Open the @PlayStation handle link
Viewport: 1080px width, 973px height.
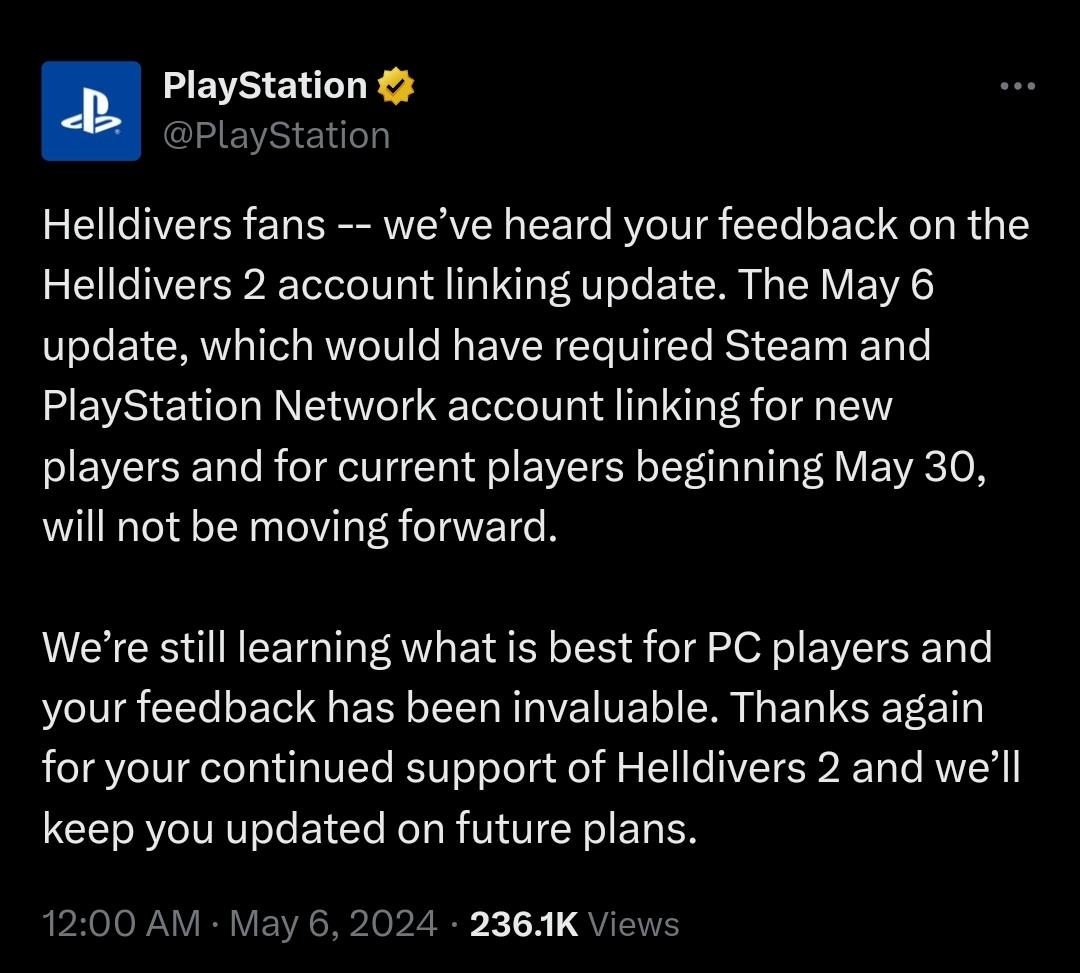tap(276, 135)
